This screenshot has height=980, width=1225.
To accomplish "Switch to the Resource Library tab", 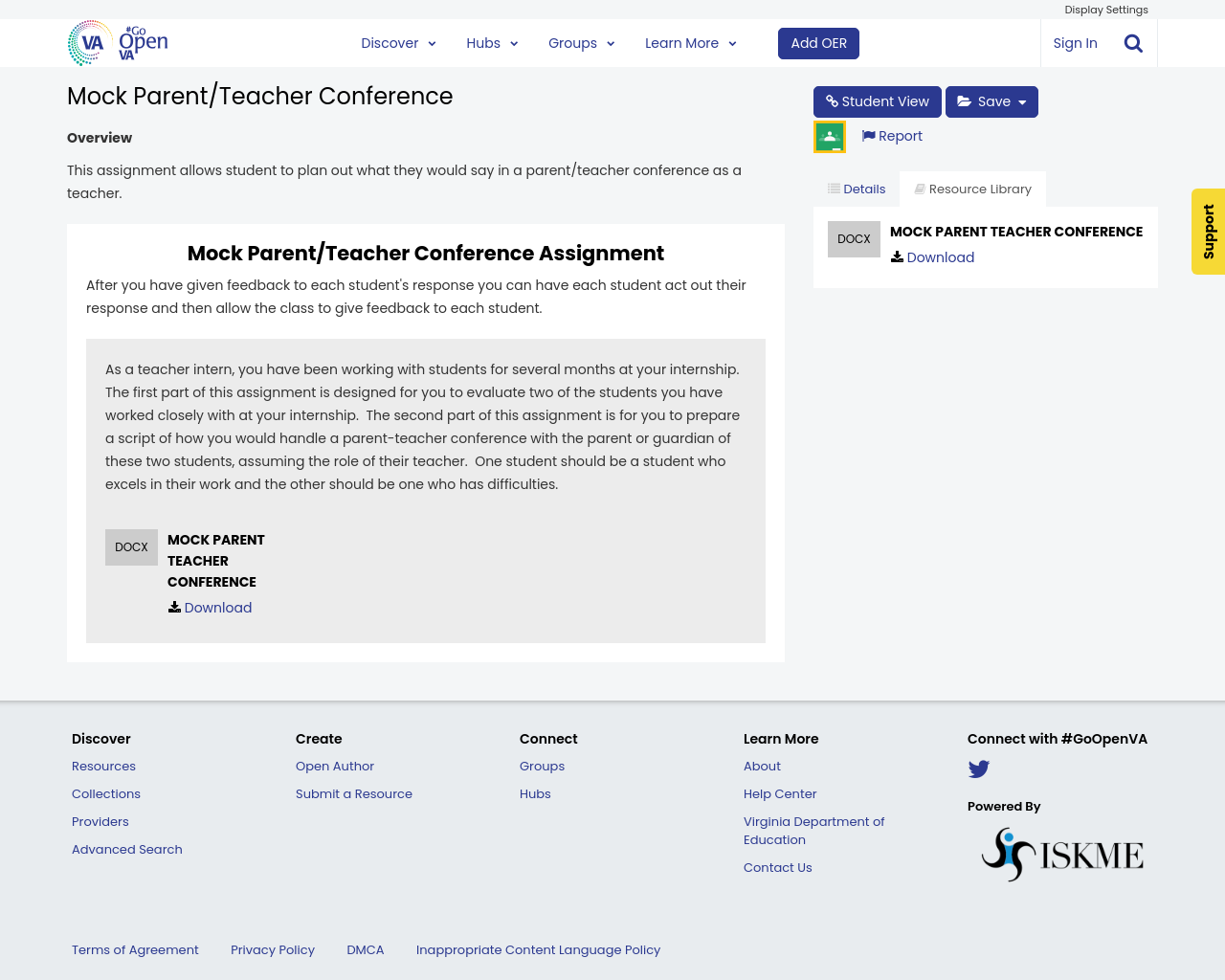I will click(972, 188).
